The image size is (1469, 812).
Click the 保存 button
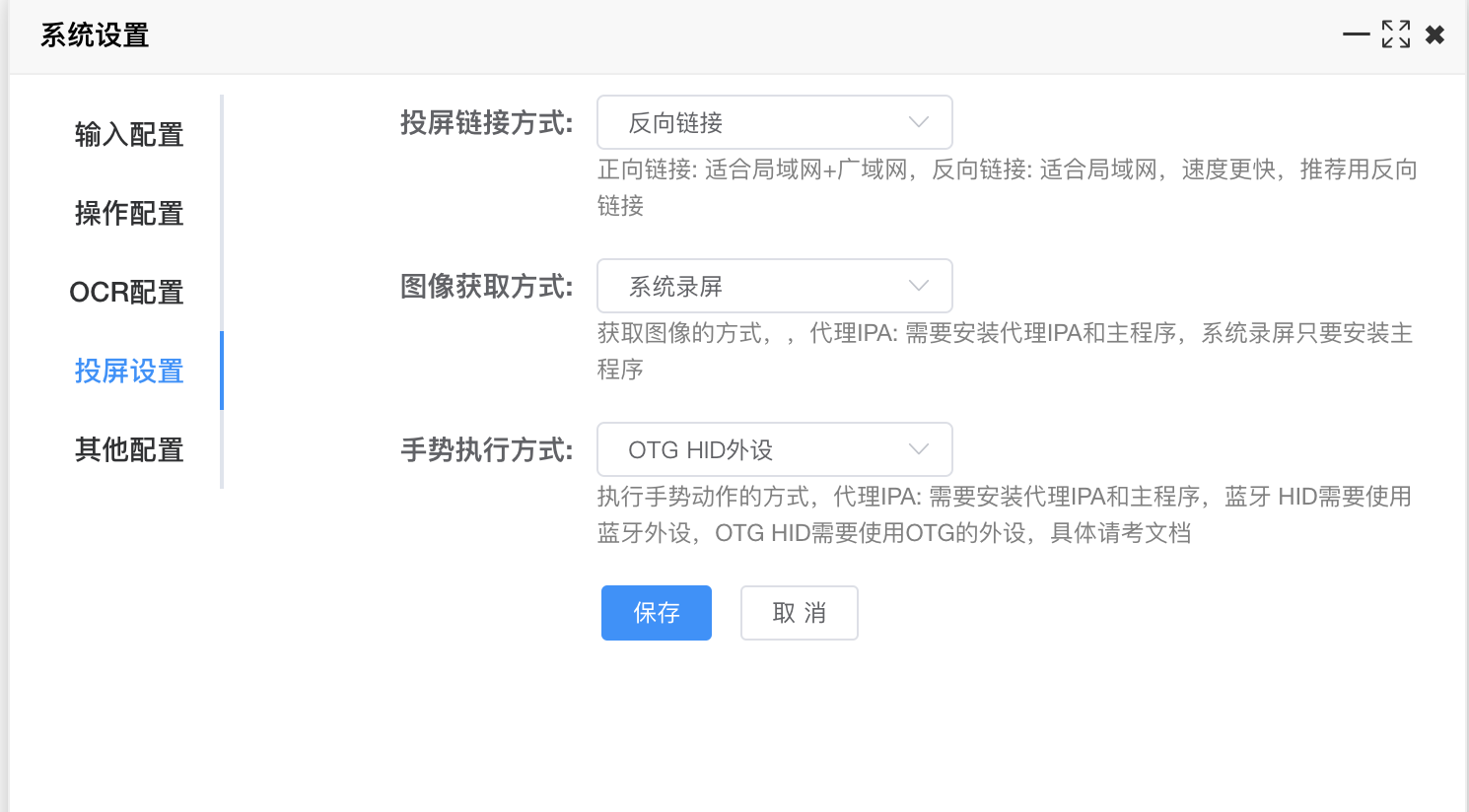pyautogui.click(x=657, y=613)
